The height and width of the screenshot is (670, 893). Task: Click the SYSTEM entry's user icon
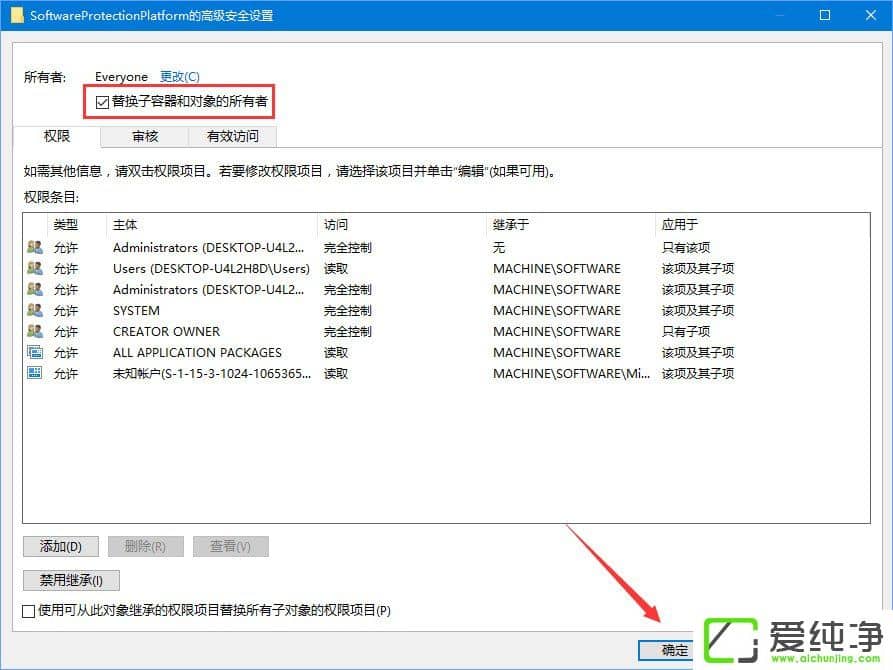(x=32, y=310)
